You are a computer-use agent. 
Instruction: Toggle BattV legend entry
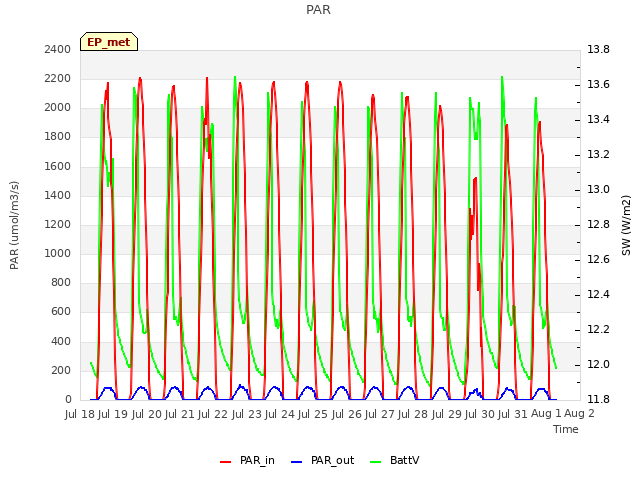pyautogui.click(x=394, y=460)
